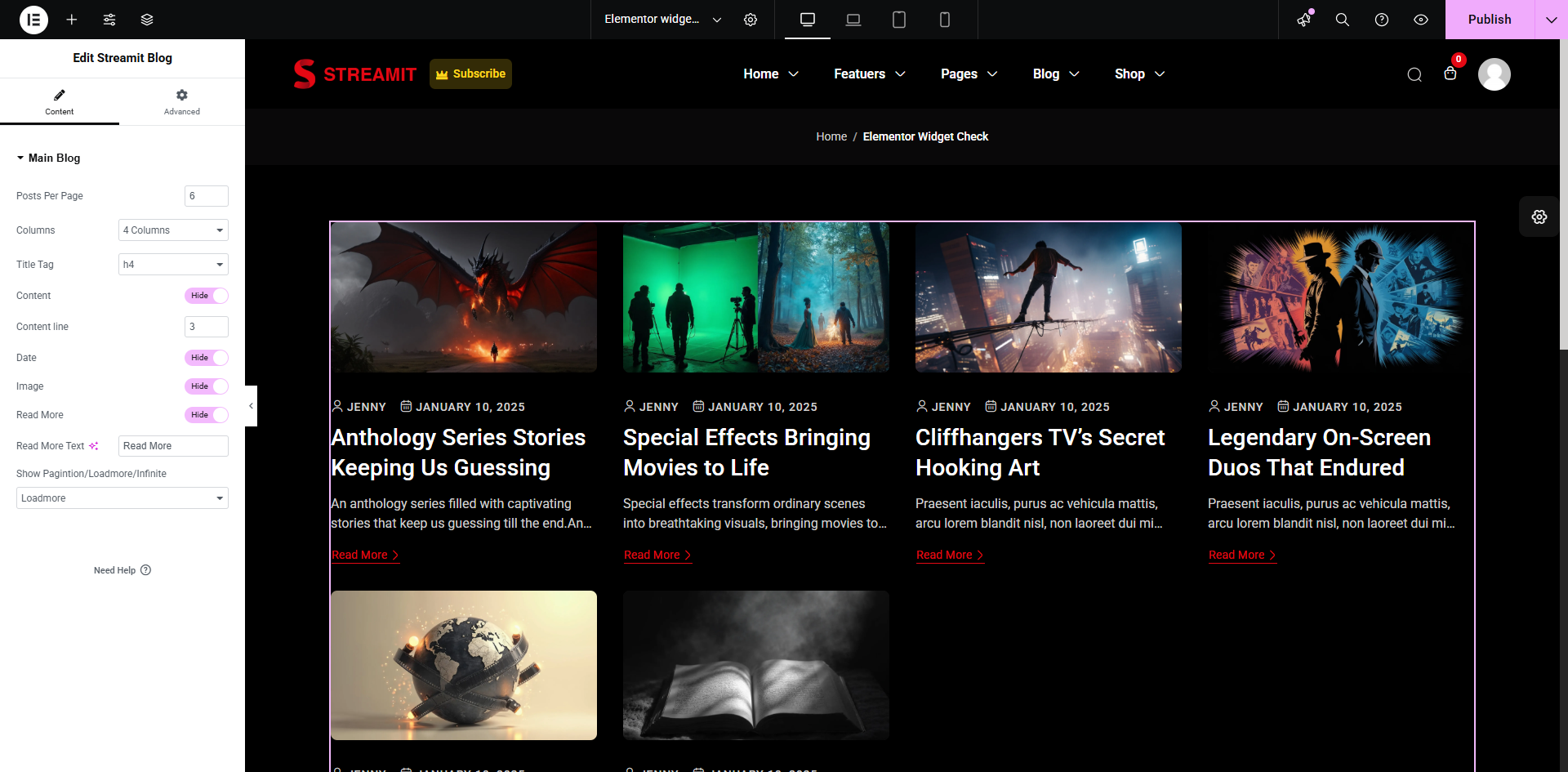Click the Special Effects Bringing Movies to Life title
The height and width of the screenshot is (772, 1568).
tap(746, 453)
